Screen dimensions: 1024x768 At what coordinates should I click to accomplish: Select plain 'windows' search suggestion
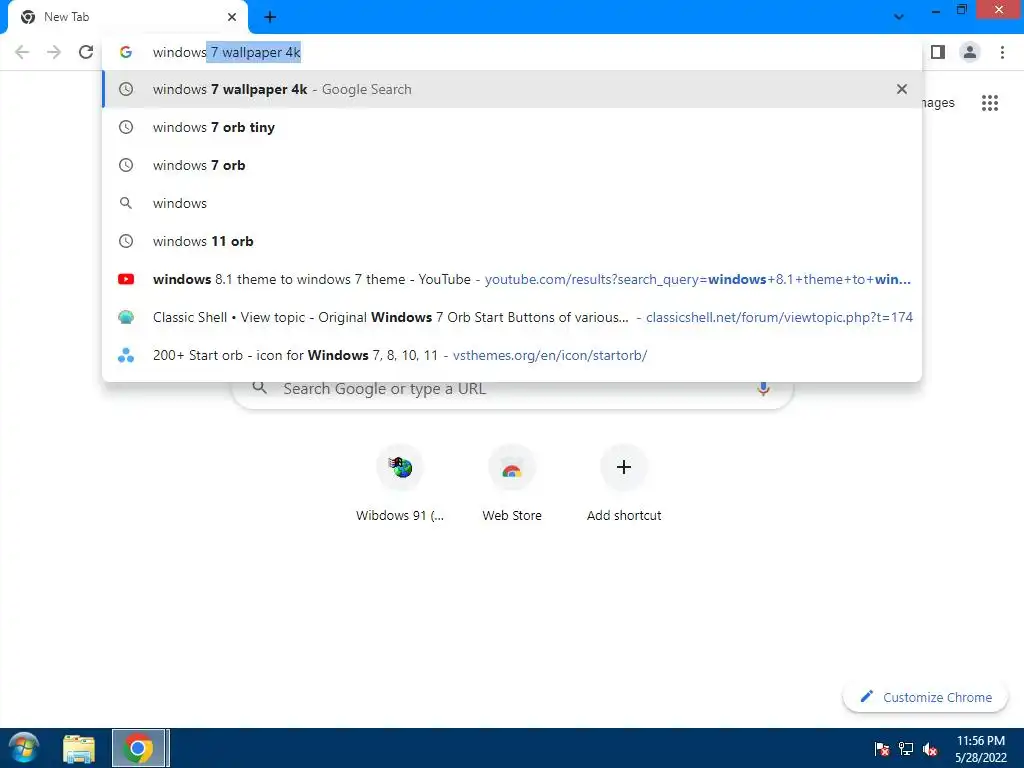click(x=512, y=202)
